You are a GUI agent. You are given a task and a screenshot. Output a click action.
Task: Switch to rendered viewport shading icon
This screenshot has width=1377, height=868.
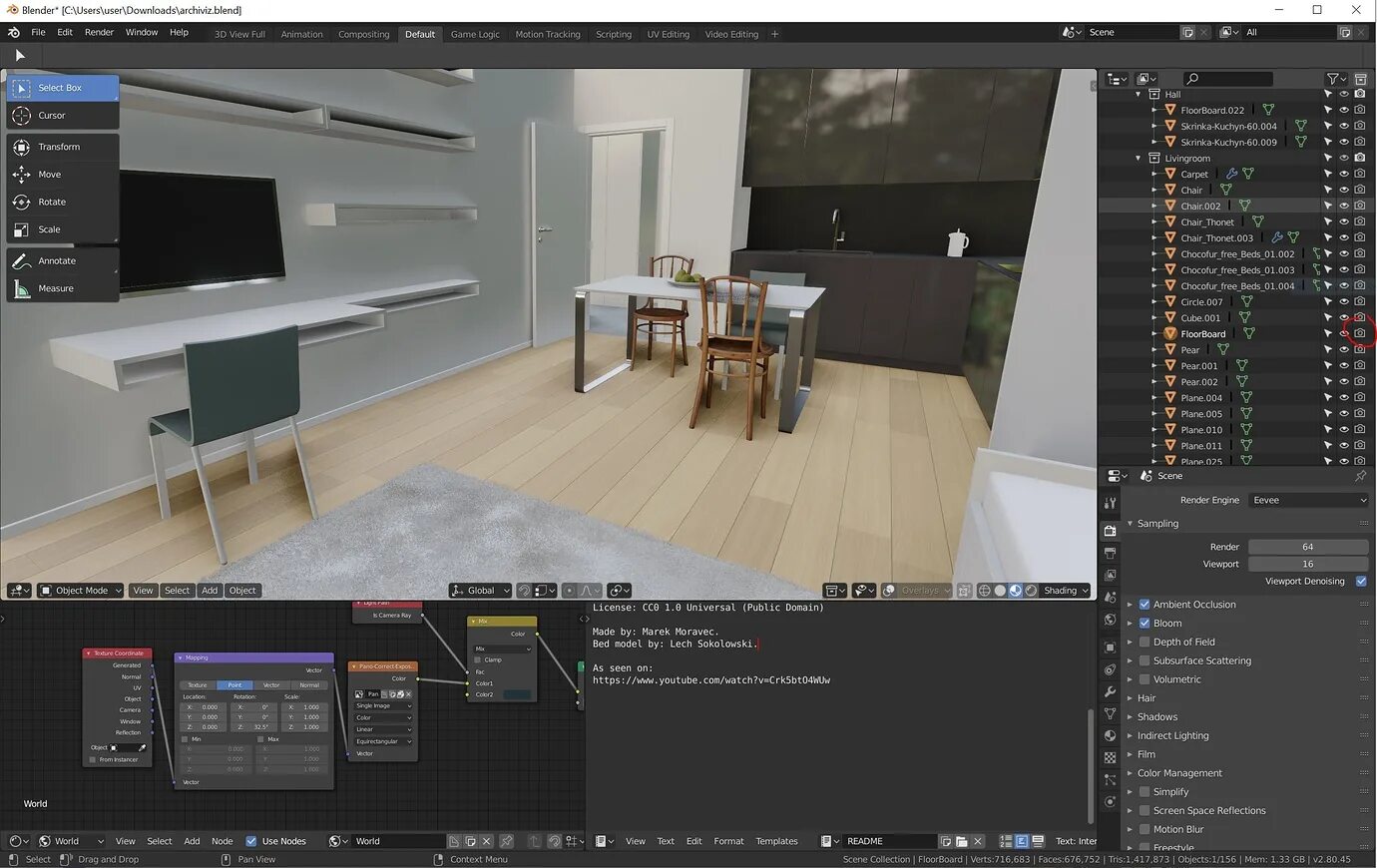click(1031, 591)
